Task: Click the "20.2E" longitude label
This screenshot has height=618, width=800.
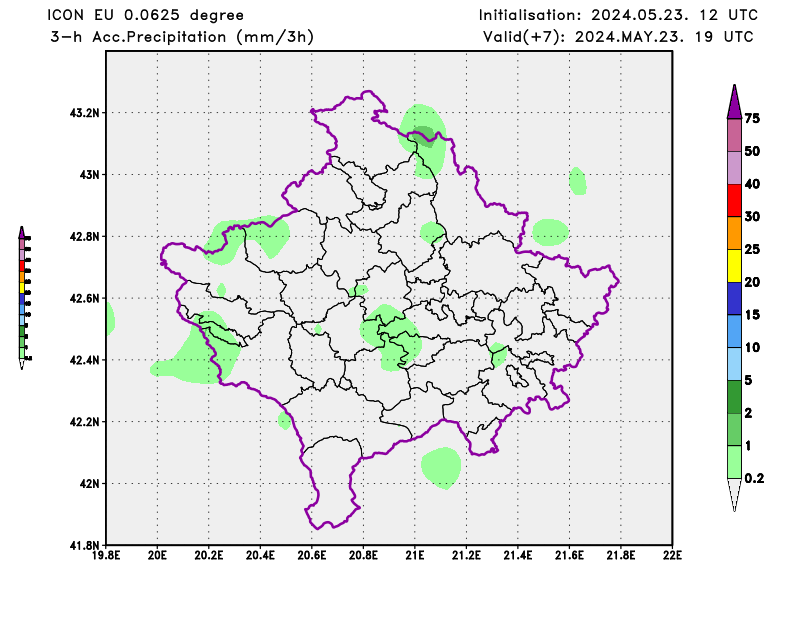Action: pyautogui.click(x=209, y=555)
